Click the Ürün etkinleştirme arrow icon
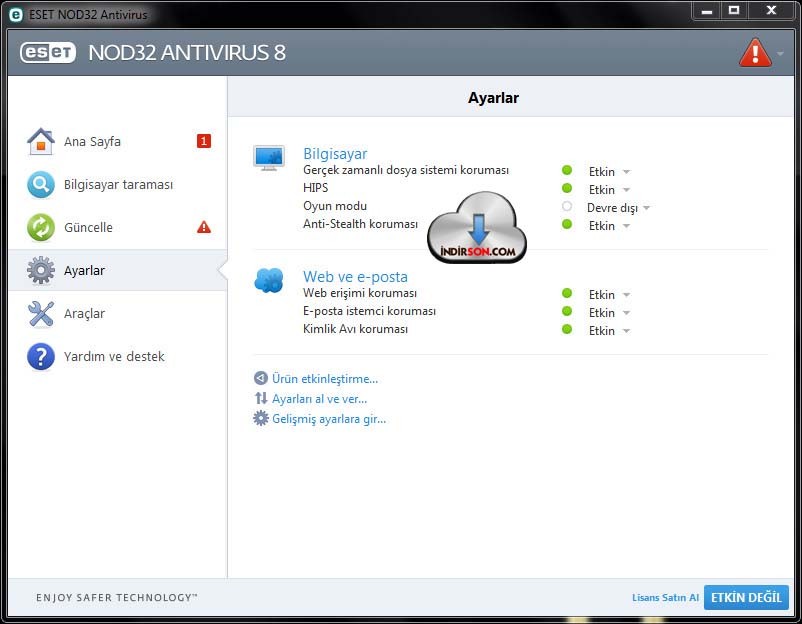The image size is (802, 624). pos(260,378)
